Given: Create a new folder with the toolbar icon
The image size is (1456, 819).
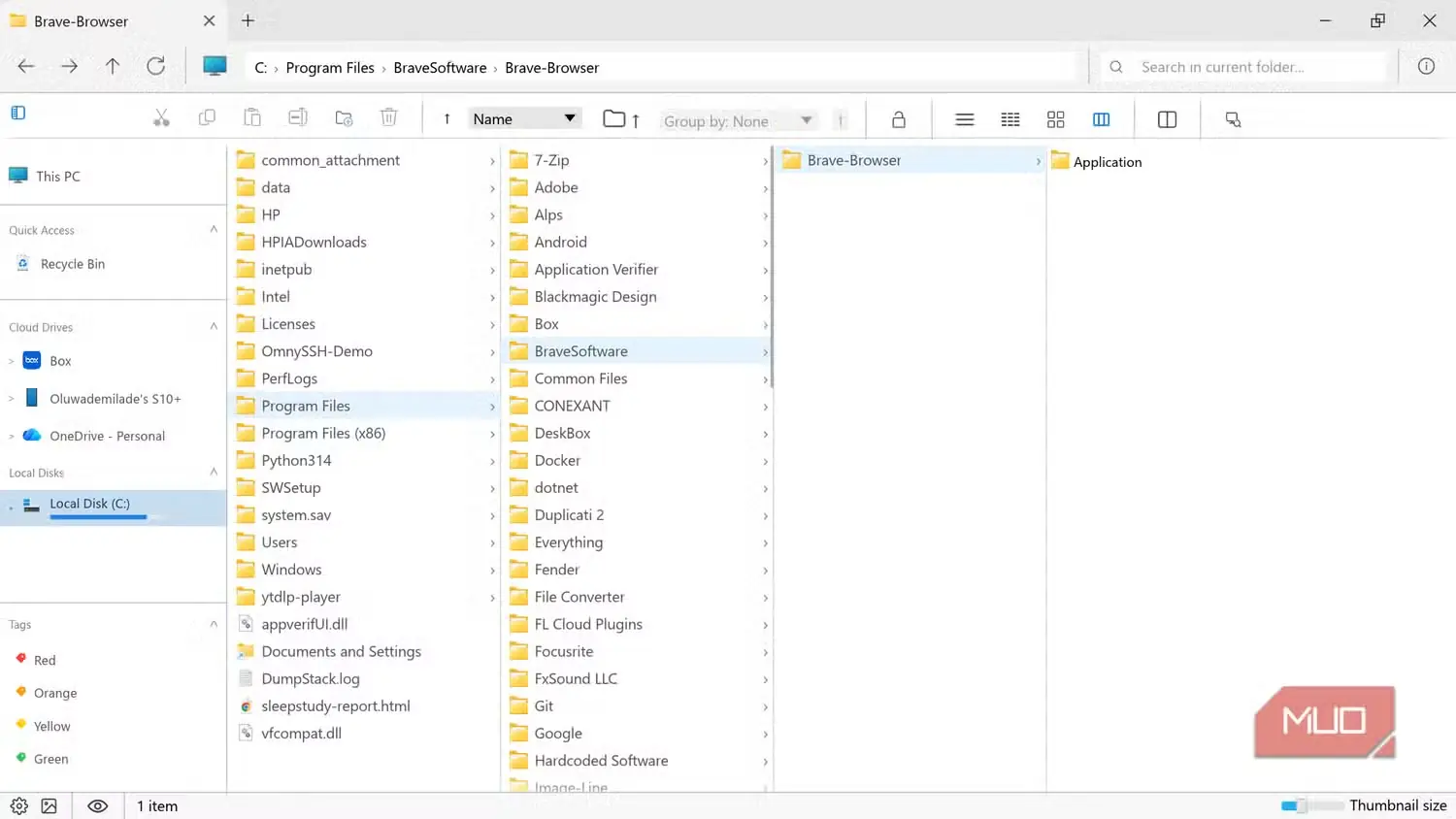Looking at the screenshot, I should tap(344, 118).
